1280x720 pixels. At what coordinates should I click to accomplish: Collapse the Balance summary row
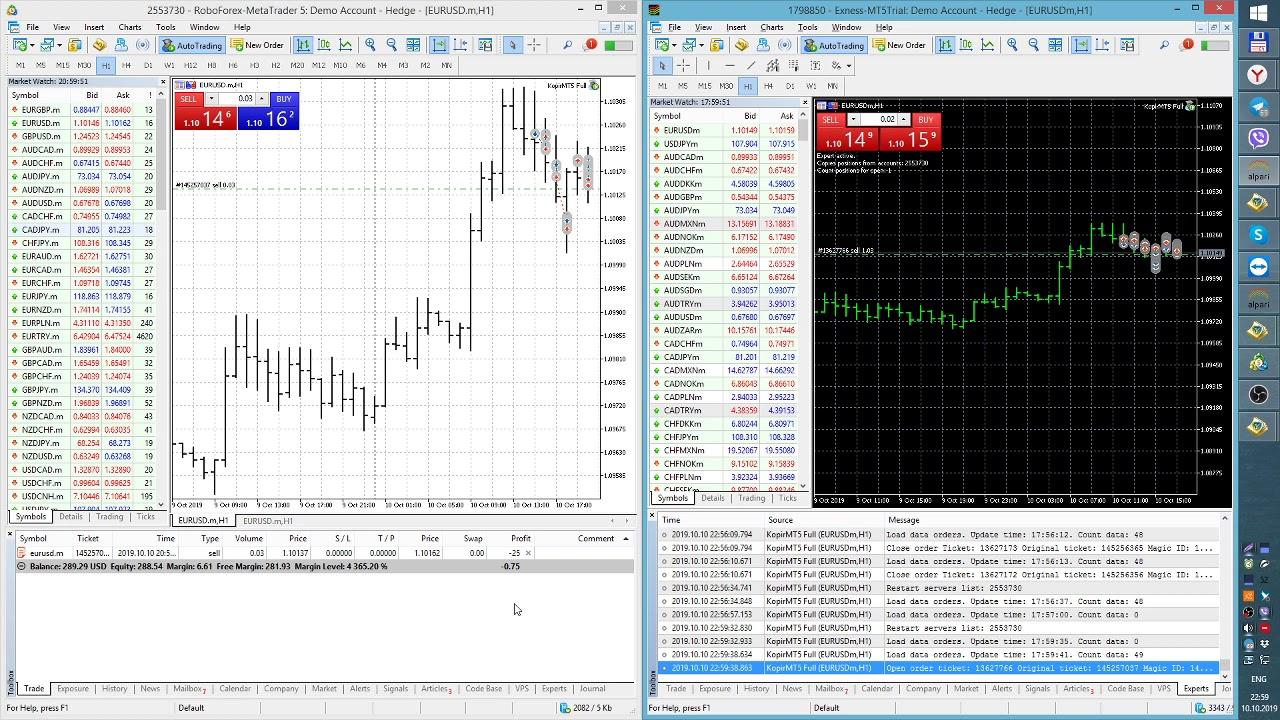[21, 566]
